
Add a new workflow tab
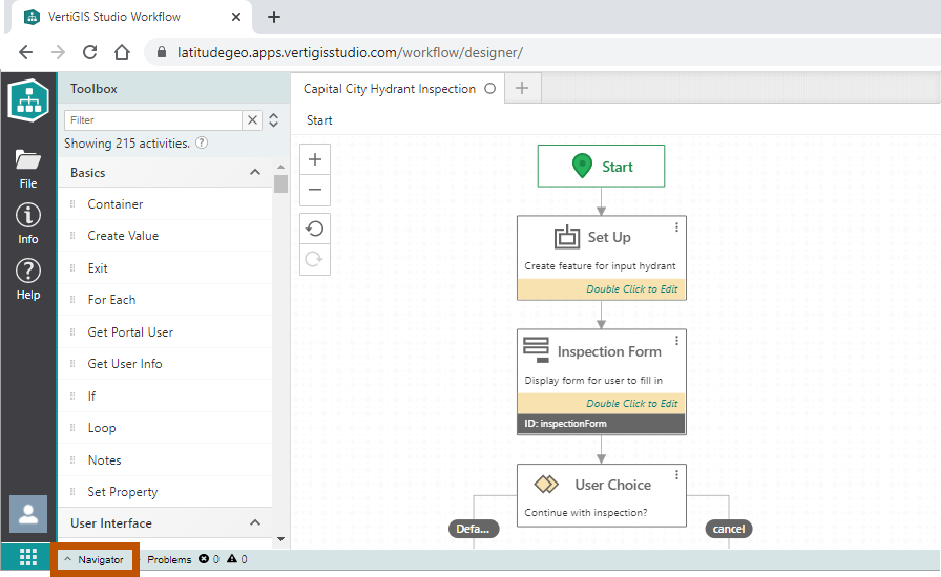(521, 89)
